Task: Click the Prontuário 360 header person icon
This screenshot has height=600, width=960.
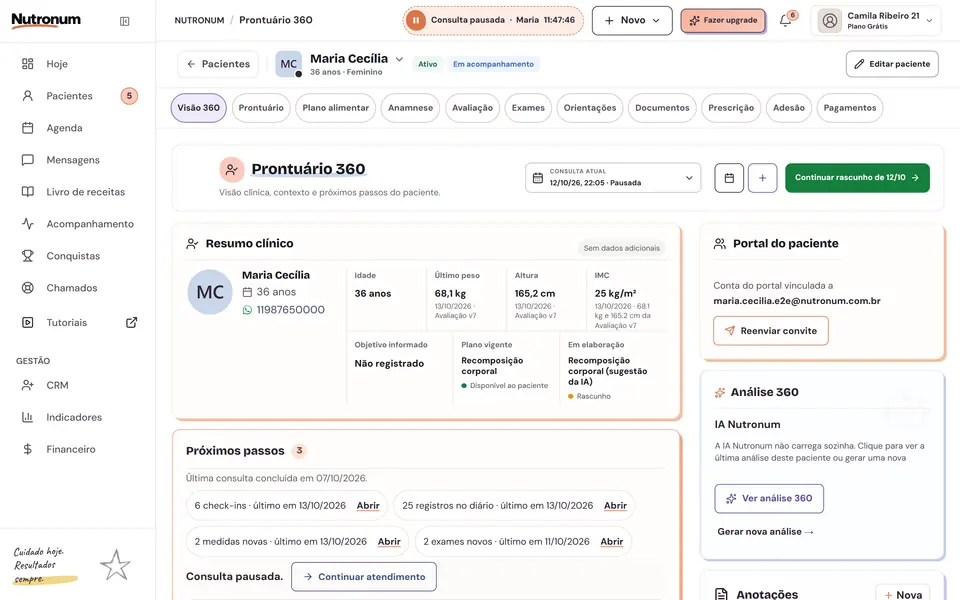Action: point(231,170)
